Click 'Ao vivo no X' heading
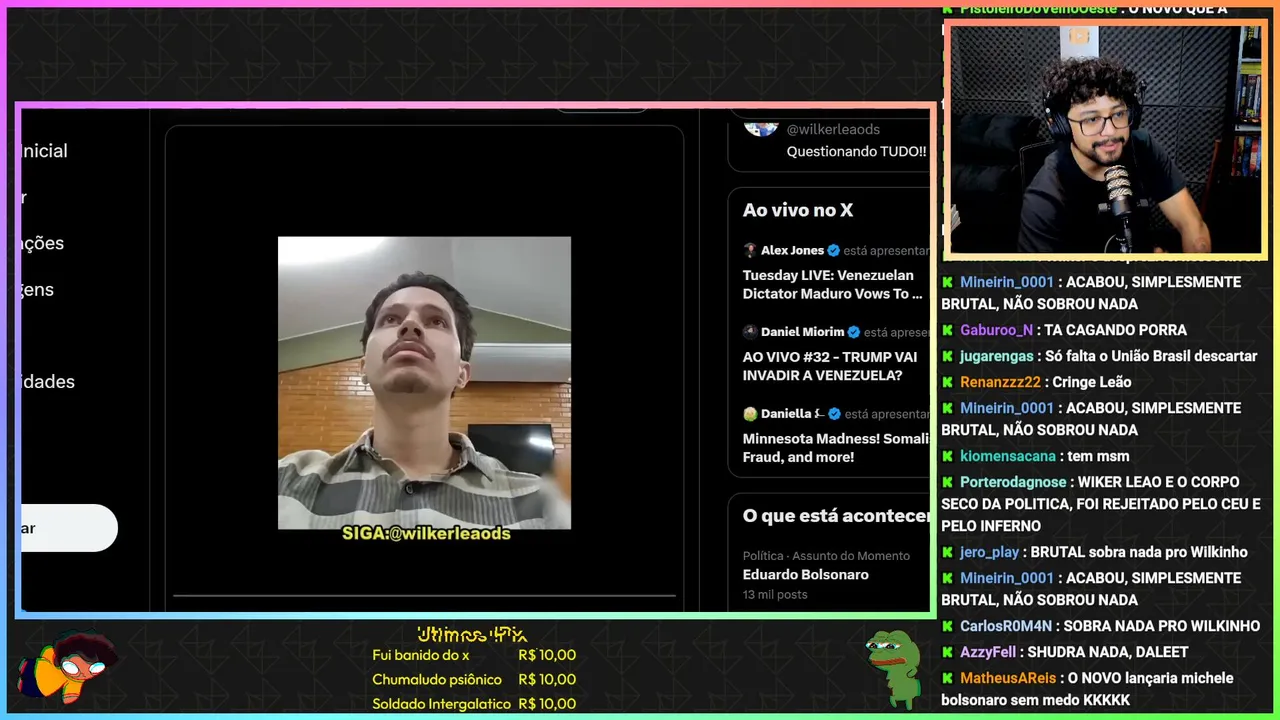 [x=798, y=210]
